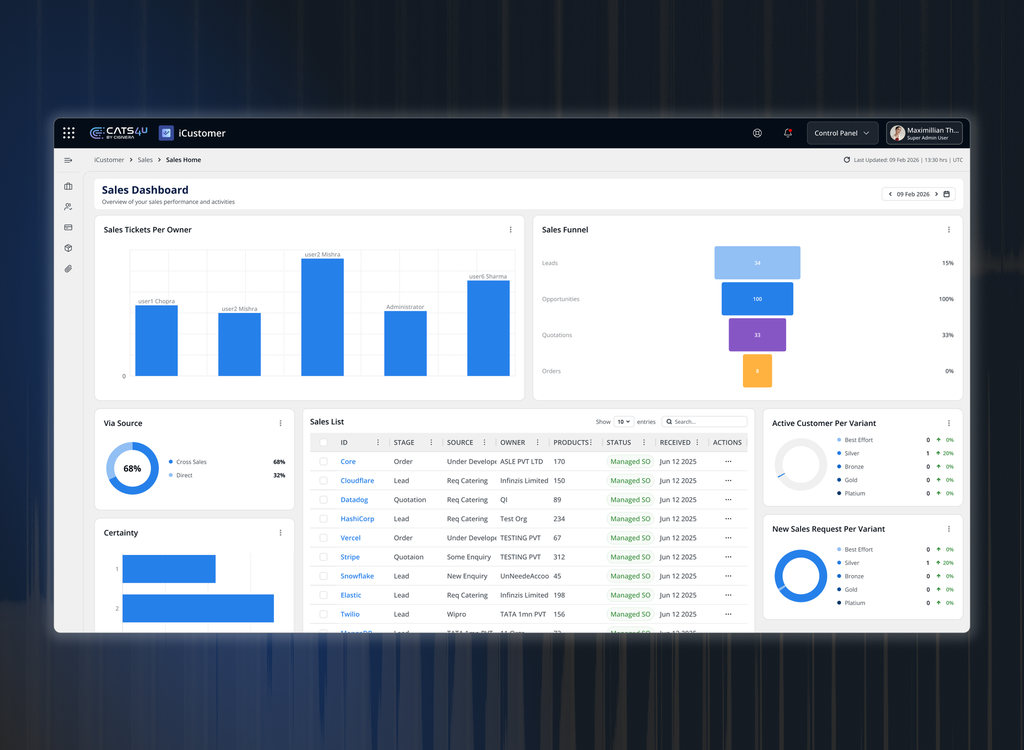The width and height of the screenshot is (1024, 750).
Task: Select Sales Home breadcrumb
Action: point(184,160)
